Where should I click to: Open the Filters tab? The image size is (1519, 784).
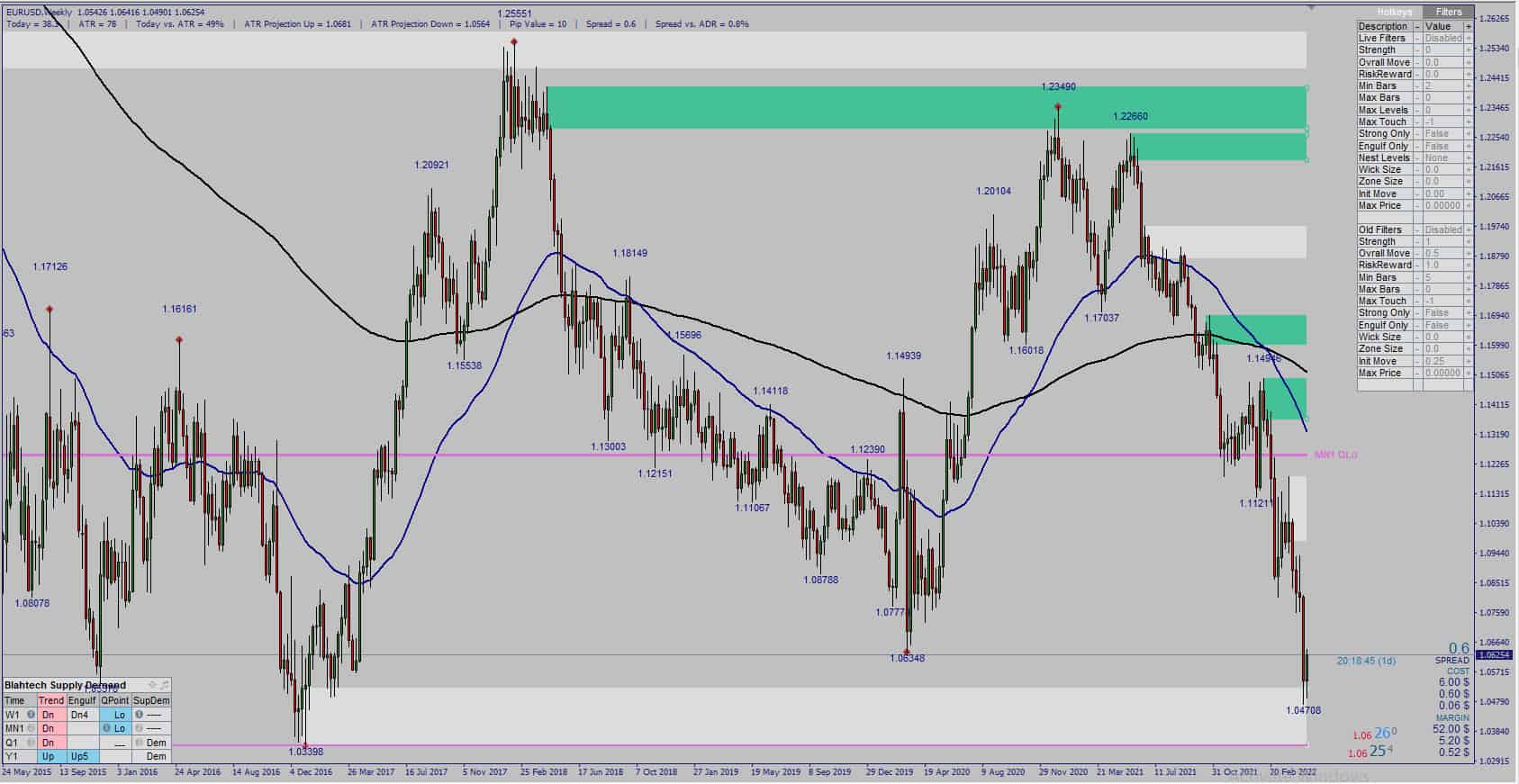[1449, 12]
